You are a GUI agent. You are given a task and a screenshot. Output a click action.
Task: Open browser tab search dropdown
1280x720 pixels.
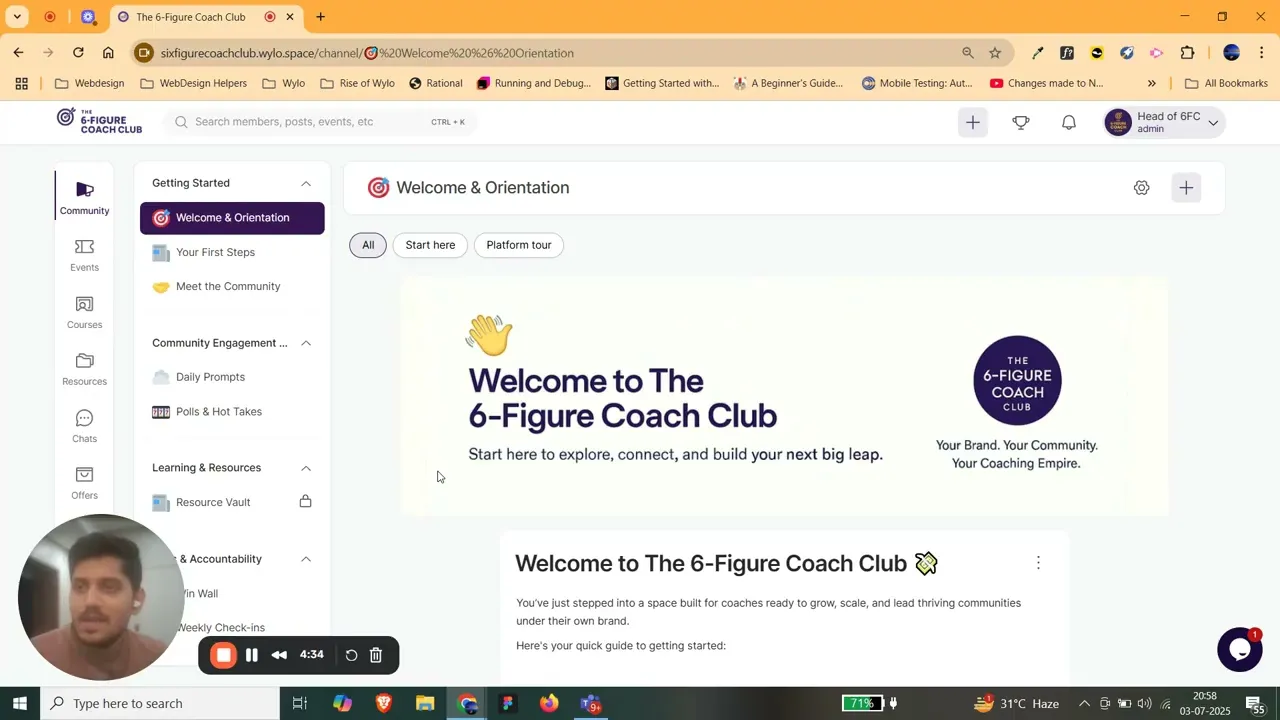17,17
